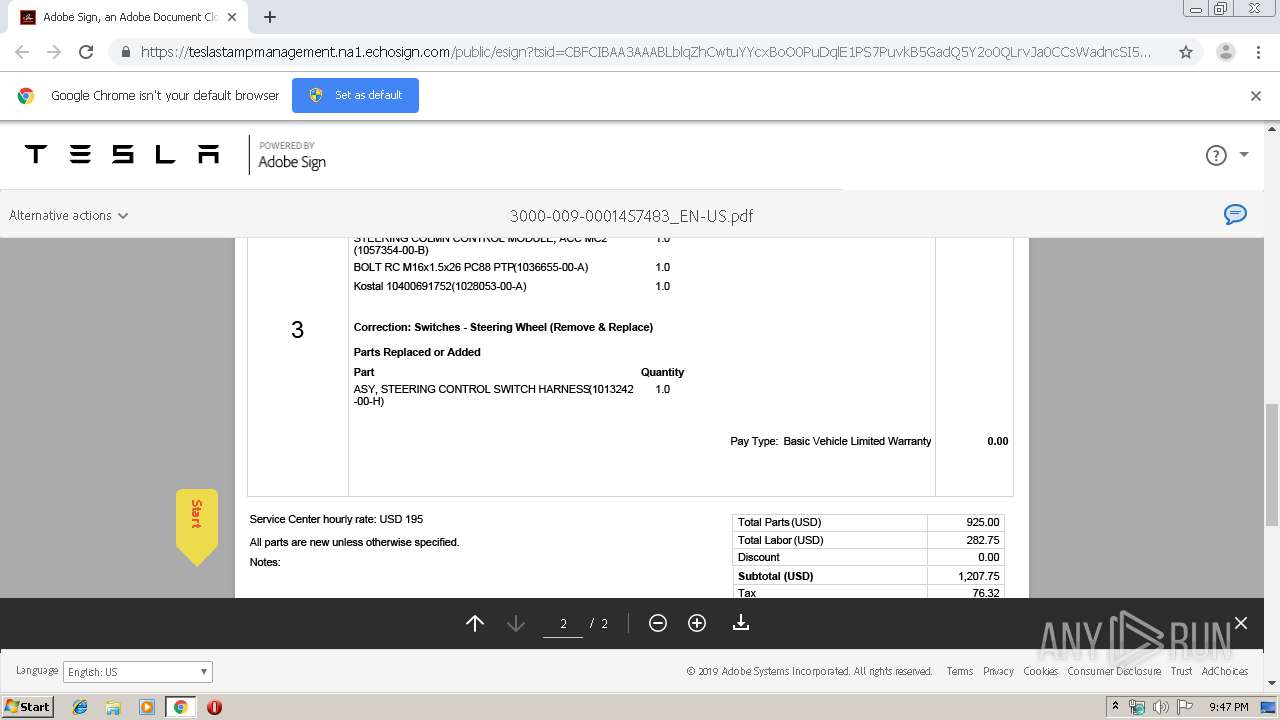Click the Tesla logo
This screenshot has height=720, width=1280.
(122, 154)
